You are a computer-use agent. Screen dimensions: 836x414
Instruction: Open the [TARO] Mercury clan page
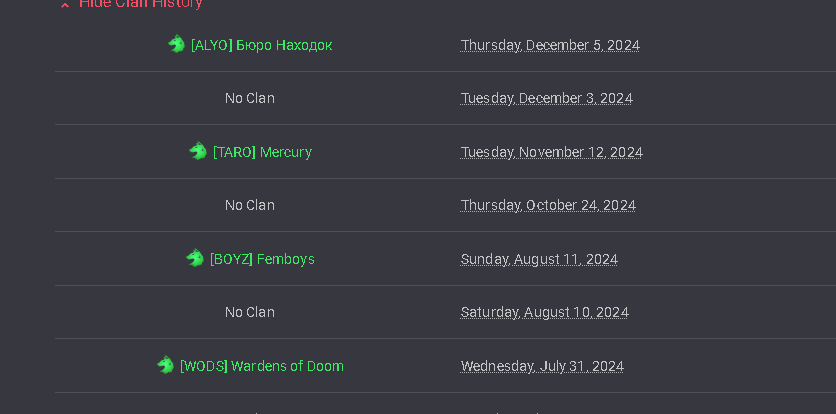(x=262, y=152)
